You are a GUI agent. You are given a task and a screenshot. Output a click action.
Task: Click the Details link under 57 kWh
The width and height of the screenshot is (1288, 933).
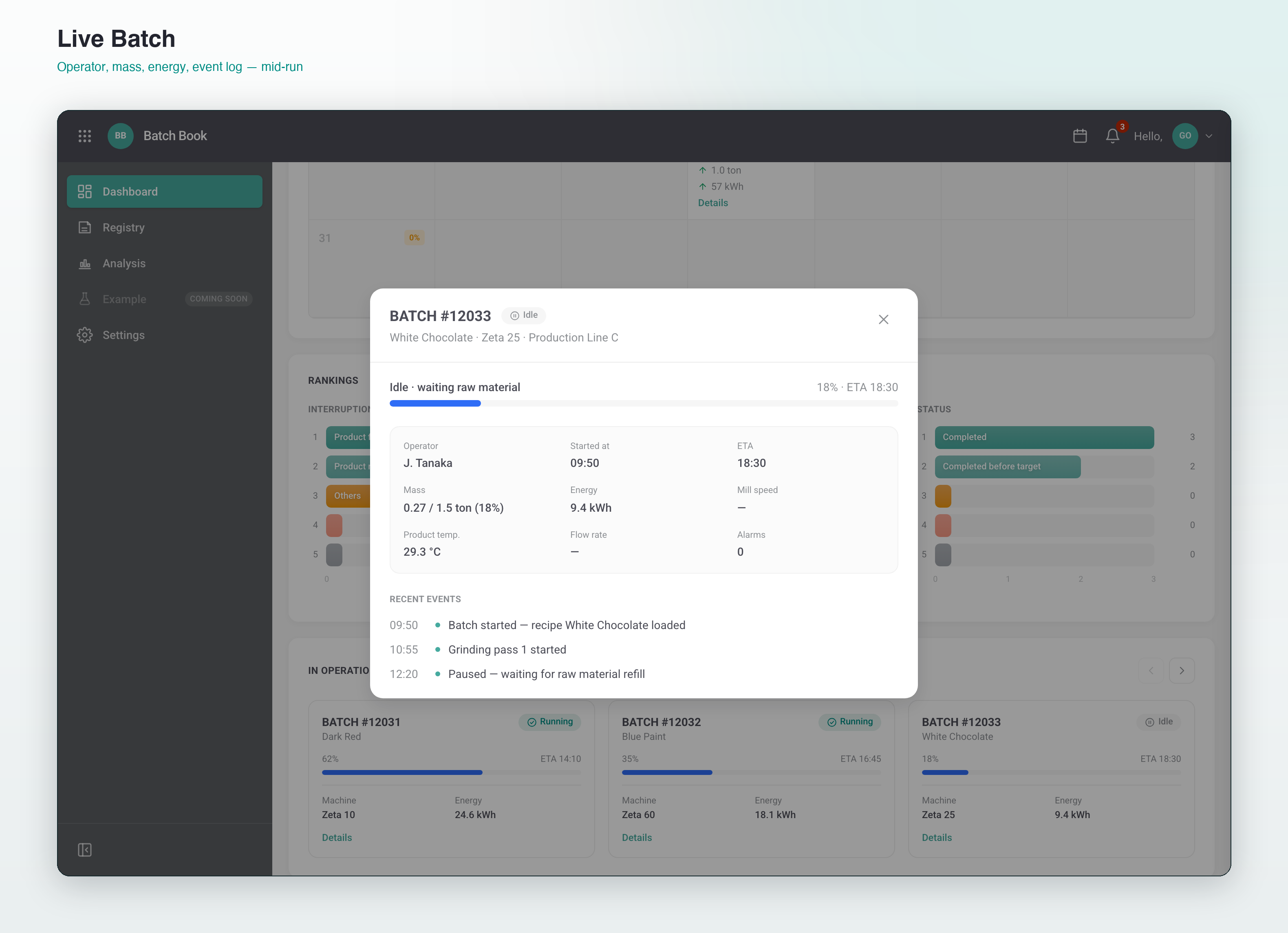pyautogui.click(x=713, y=203)
